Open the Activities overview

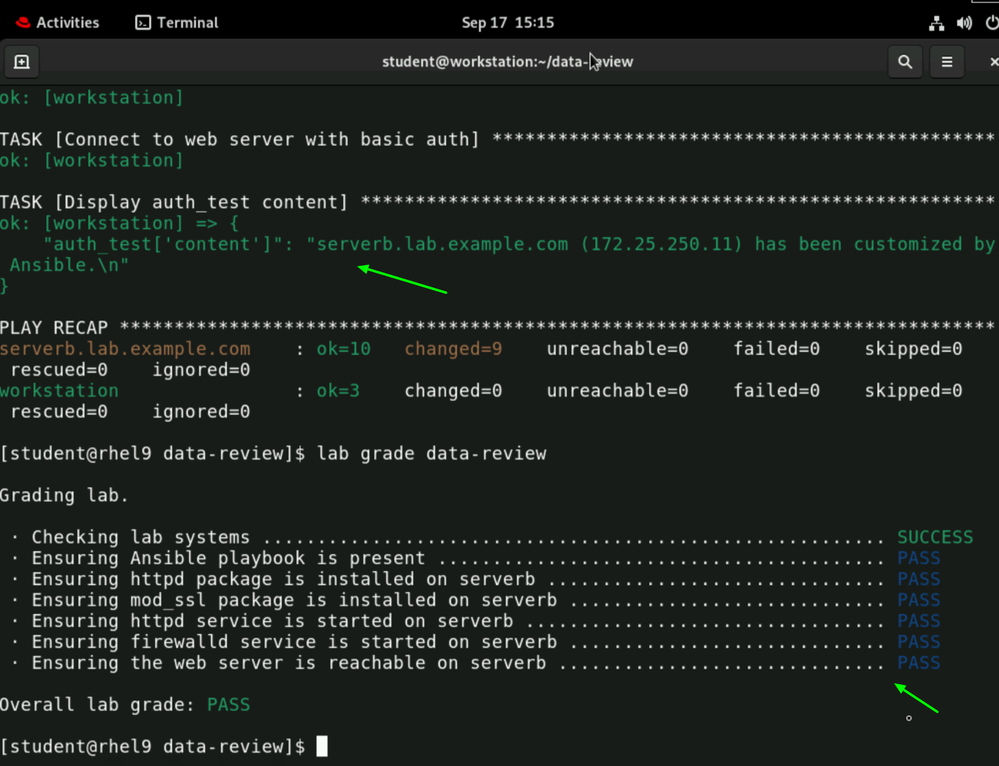coord(67,22)
